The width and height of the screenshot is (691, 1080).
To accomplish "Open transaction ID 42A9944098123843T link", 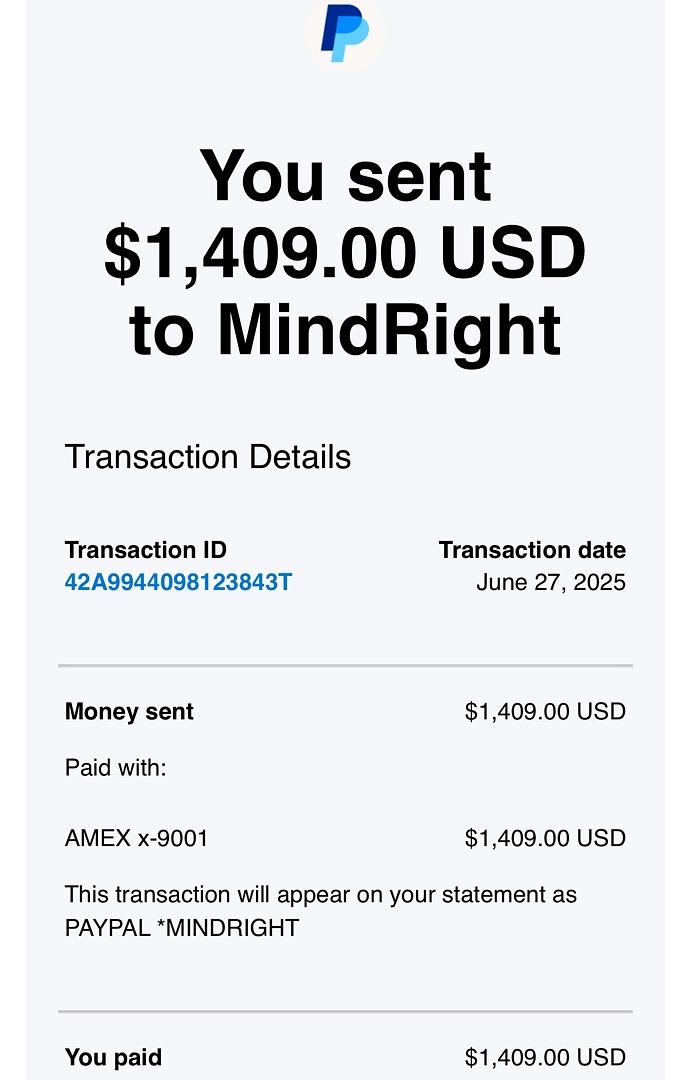I will click(x=178, y=582).
